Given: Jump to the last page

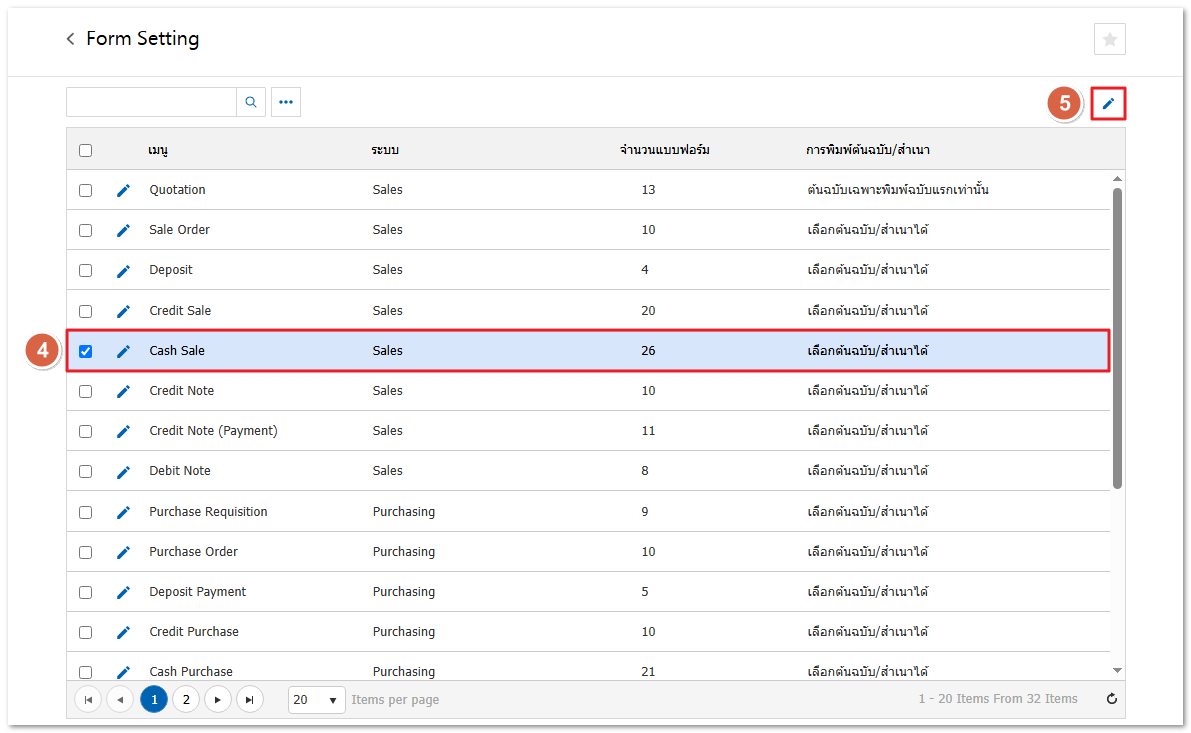Looking at the screenshot, I should (250, 699).
